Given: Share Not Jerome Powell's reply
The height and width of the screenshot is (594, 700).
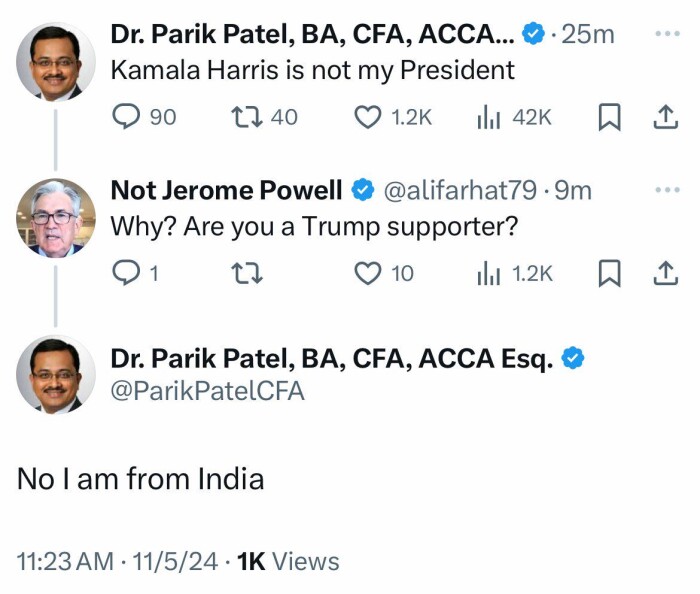Looking at the screenshot, I should point(664,272).
